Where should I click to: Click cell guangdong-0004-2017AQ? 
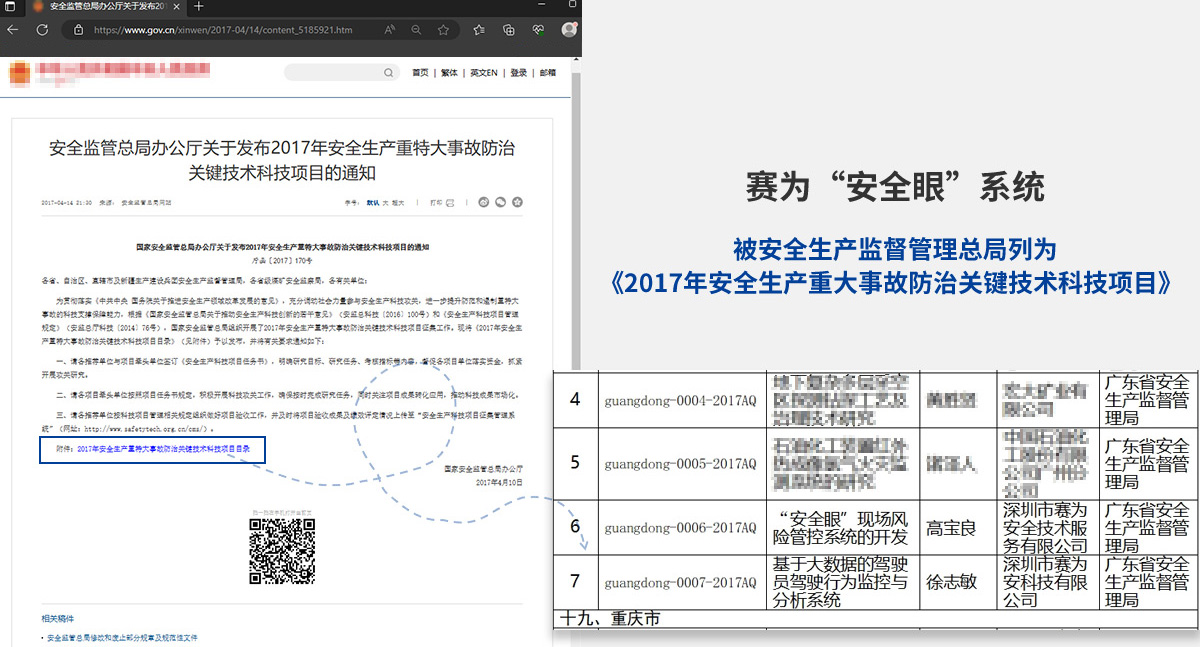click(x=681, y=400)
